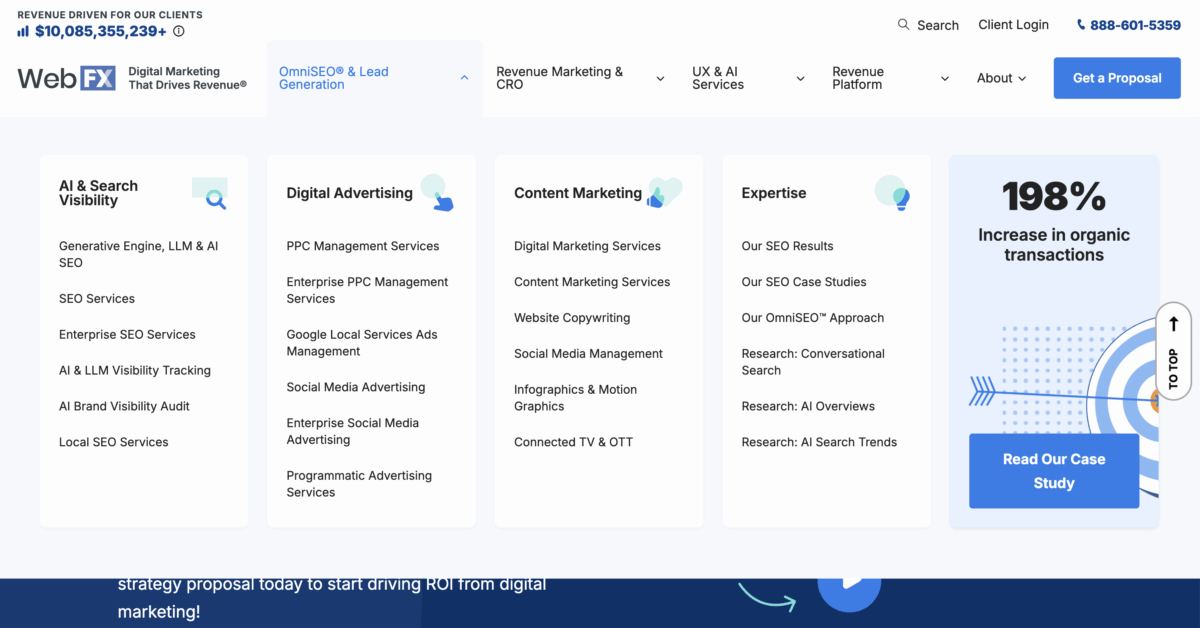
Task: Select Website Copywriting
Action: coord(572,318)
